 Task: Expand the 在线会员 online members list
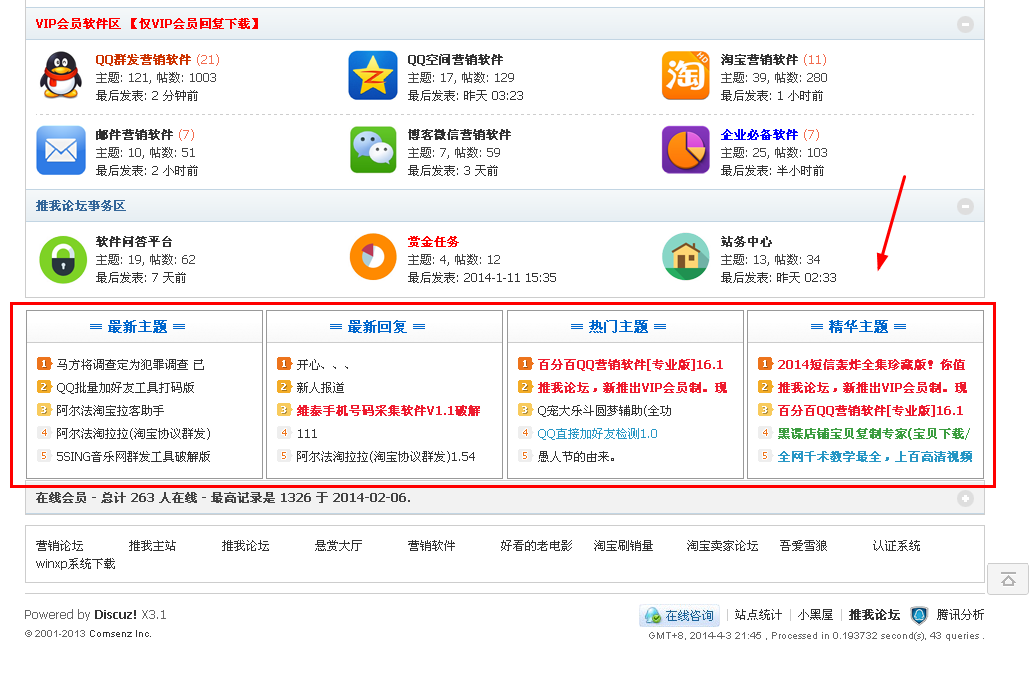965,498
